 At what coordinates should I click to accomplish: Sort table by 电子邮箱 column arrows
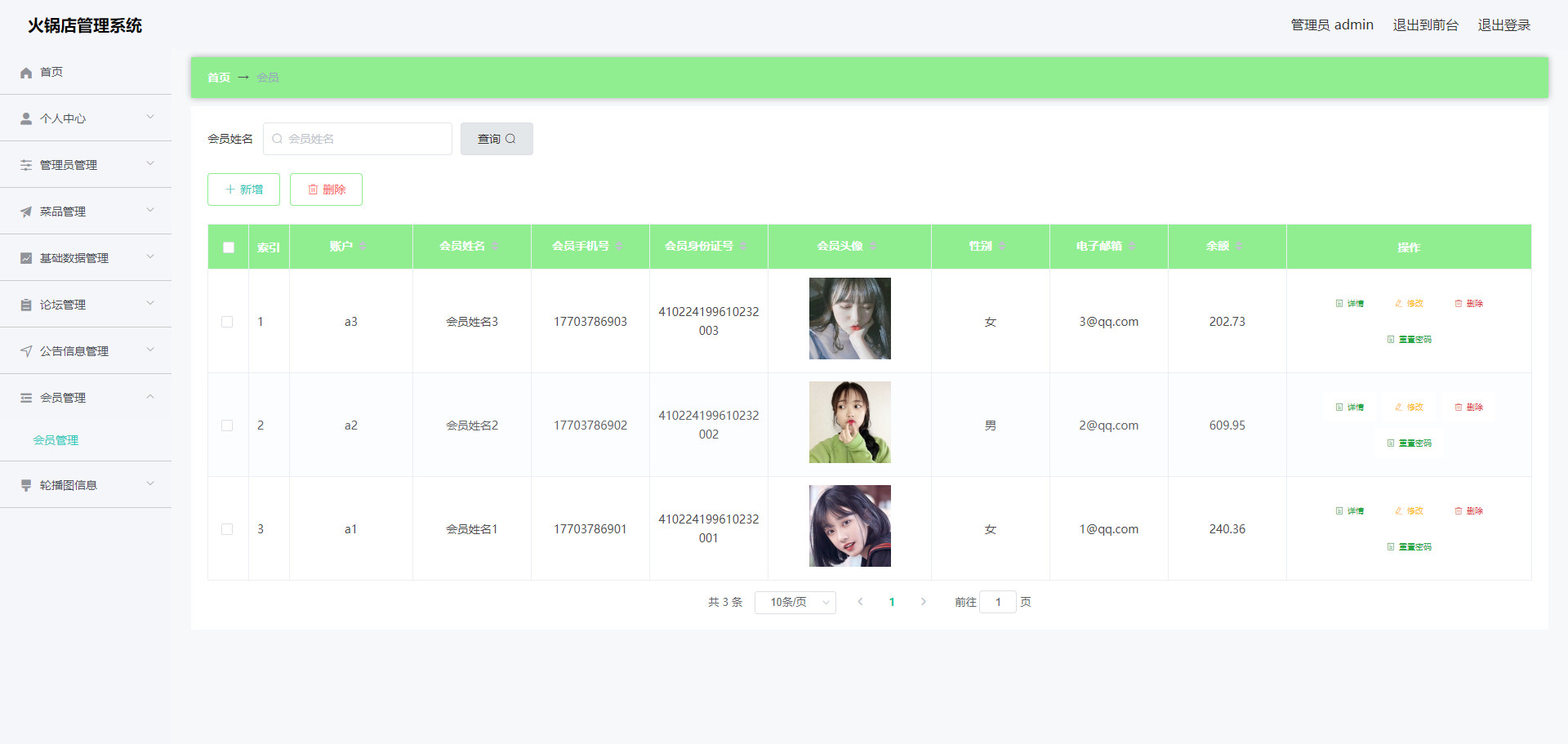pos(1131,247)
